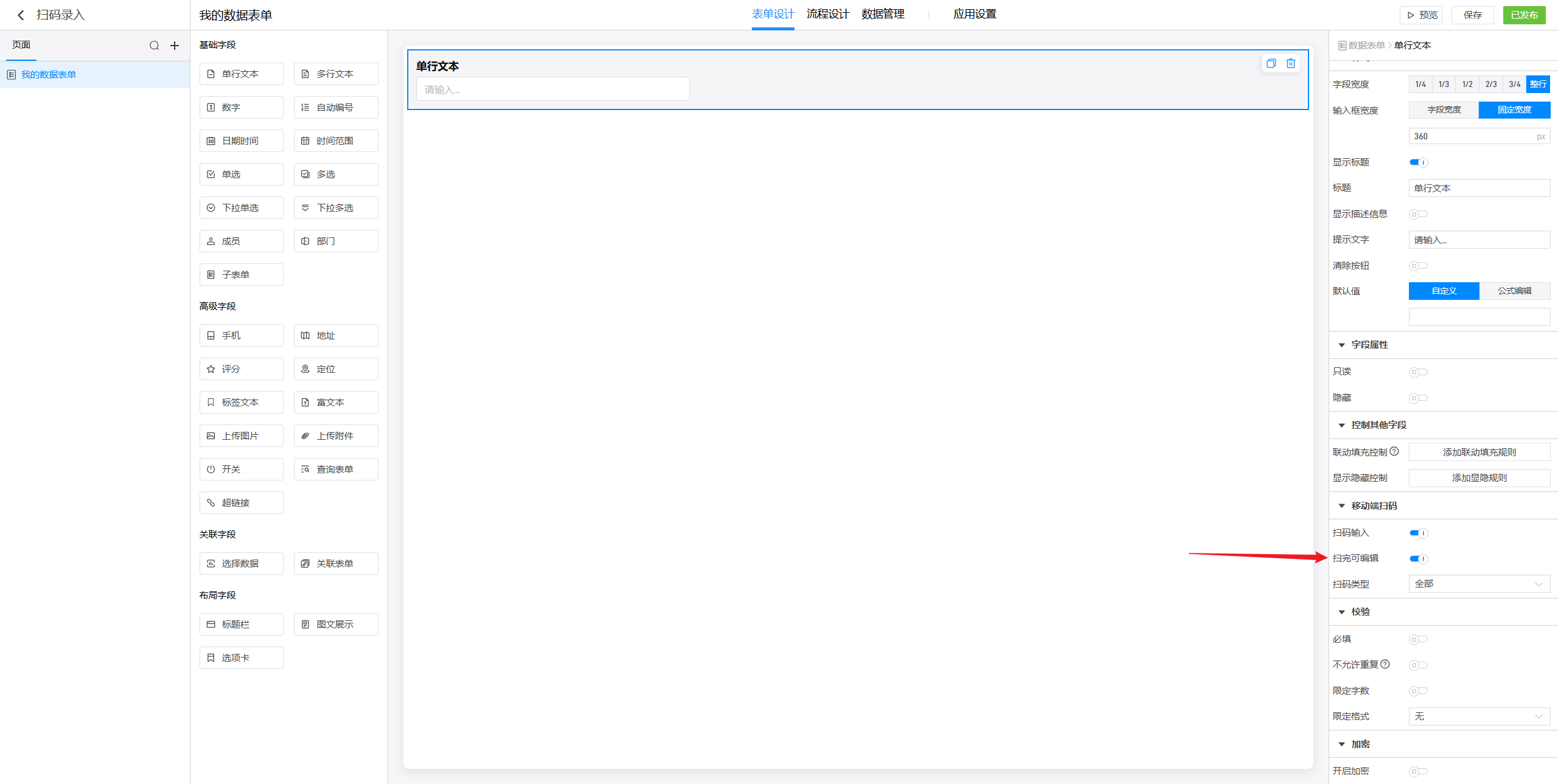Screen dimensions: 1558x784
Task: Click the 添加显隐规则 button
Action: click(x=1479, y=478)
